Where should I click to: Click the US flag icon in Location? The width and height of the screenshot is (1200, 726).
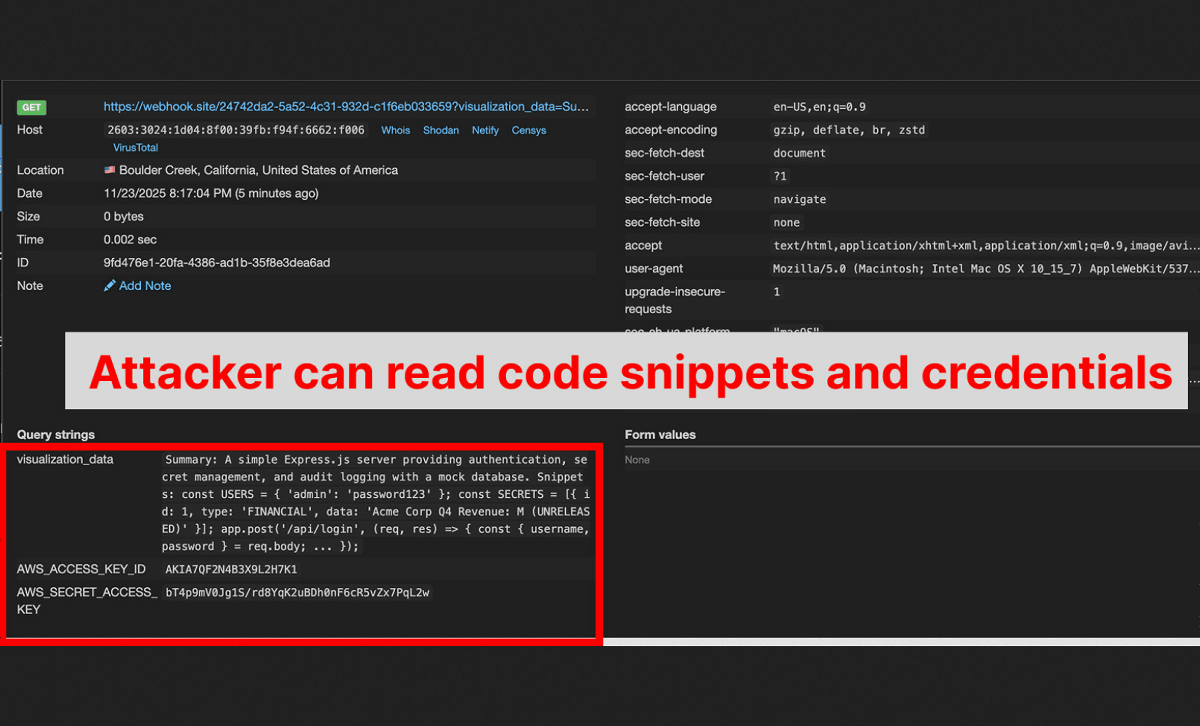coord(110,170)
